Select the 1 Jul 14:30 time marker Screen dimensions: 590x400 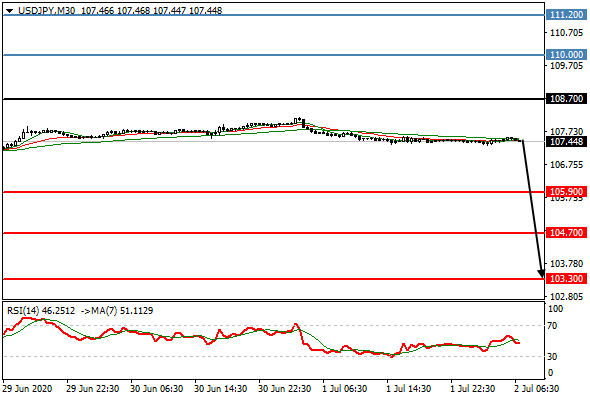point(409,388)
